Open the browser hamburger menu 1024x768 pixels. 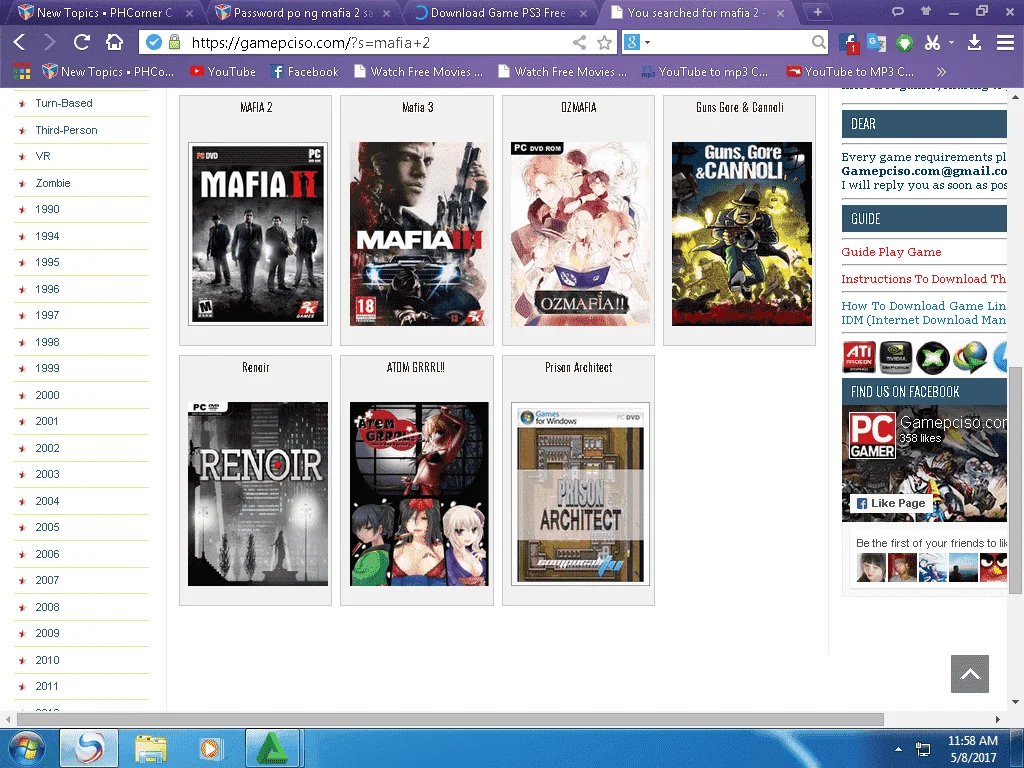tap(1005, 43)
